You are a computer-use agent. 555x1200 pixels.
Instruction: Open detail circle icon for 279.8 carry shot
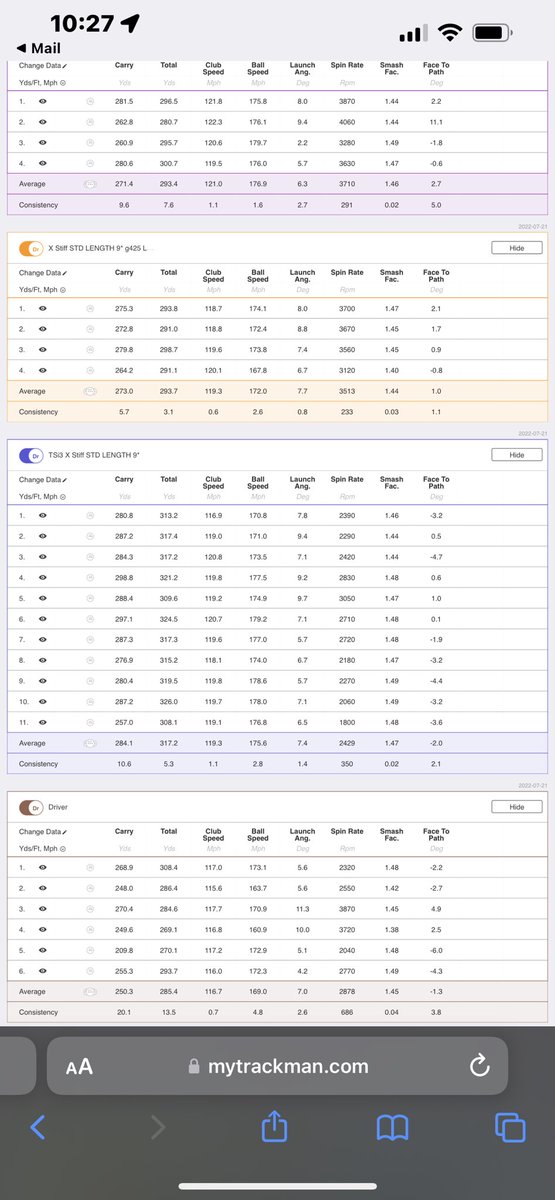tap(91, 350)
